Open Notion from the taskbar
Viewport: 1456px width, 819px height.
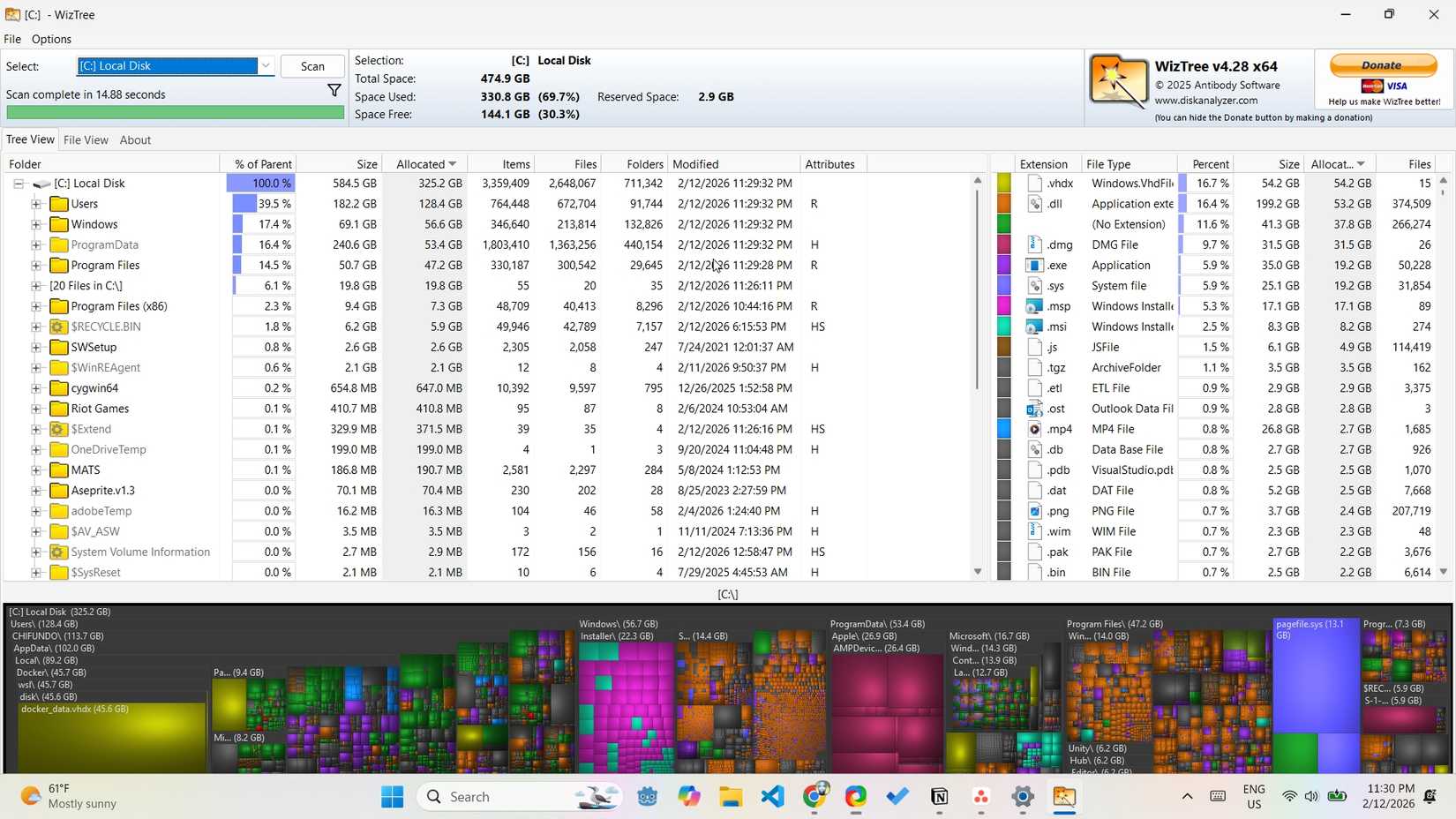(x=939, y=796)
